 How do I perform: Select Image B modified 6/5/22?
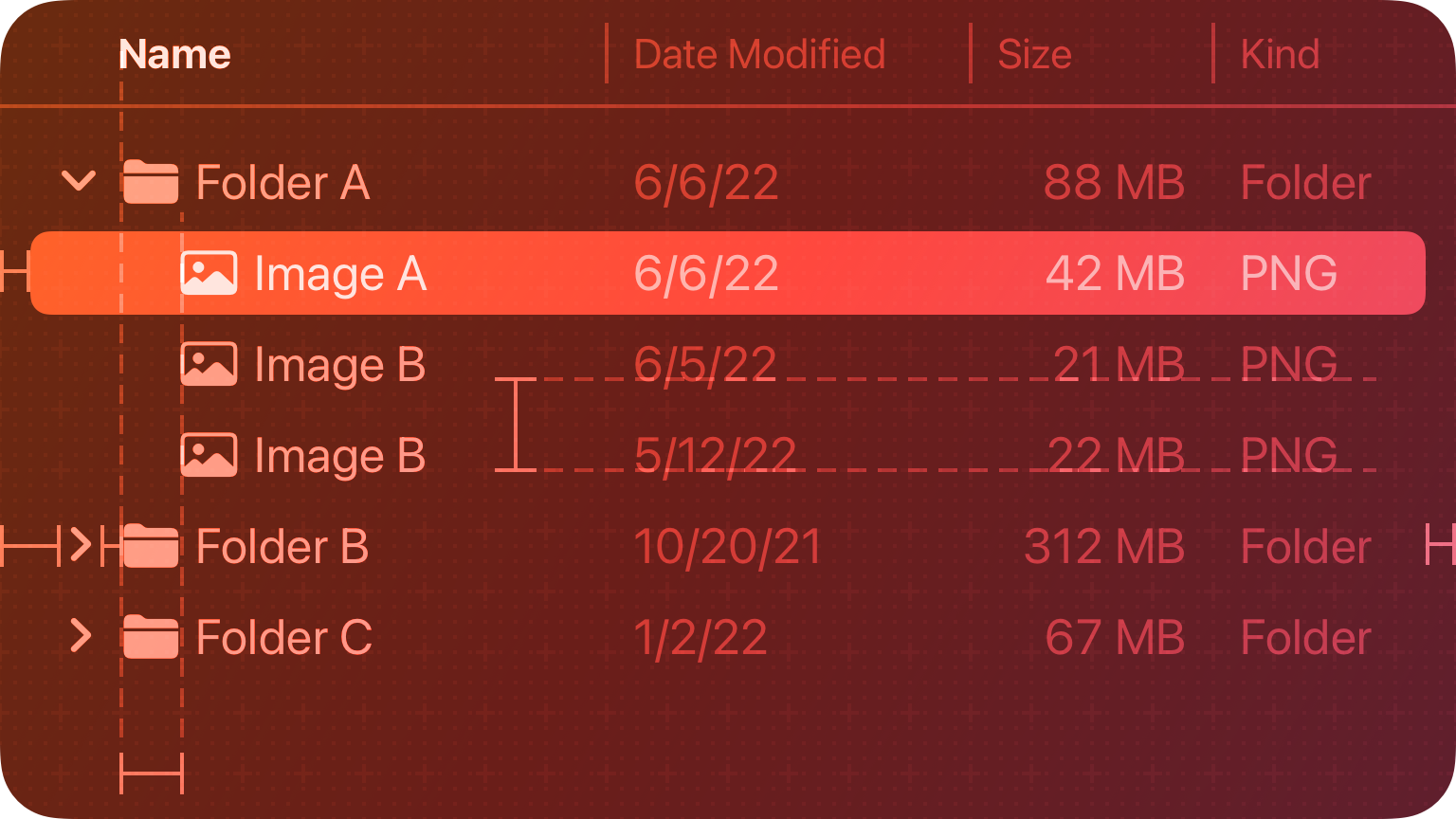pyautogui.click(x=339, y=365)
